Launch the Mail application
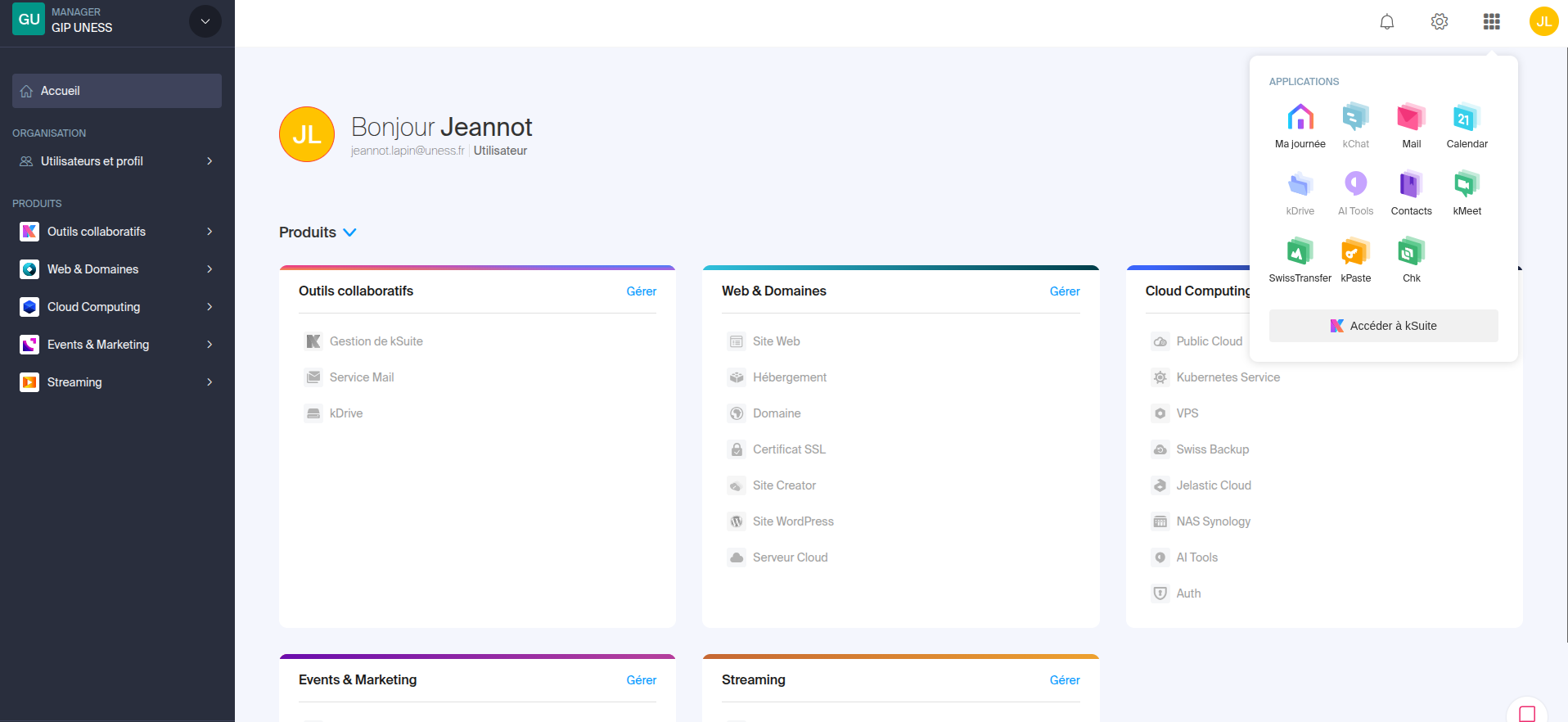 click(x=1411, y=119)
